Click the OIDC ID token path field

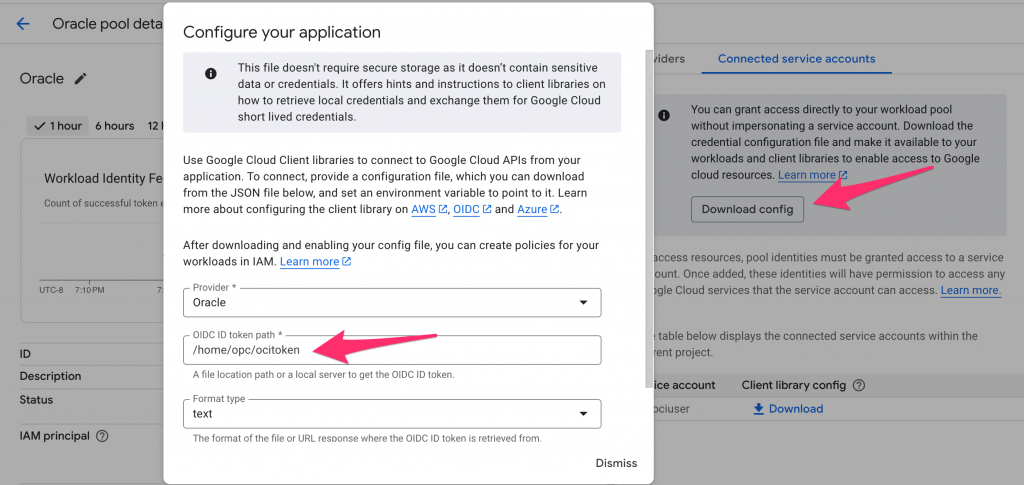pyautogui.click(x=391, y=349)
